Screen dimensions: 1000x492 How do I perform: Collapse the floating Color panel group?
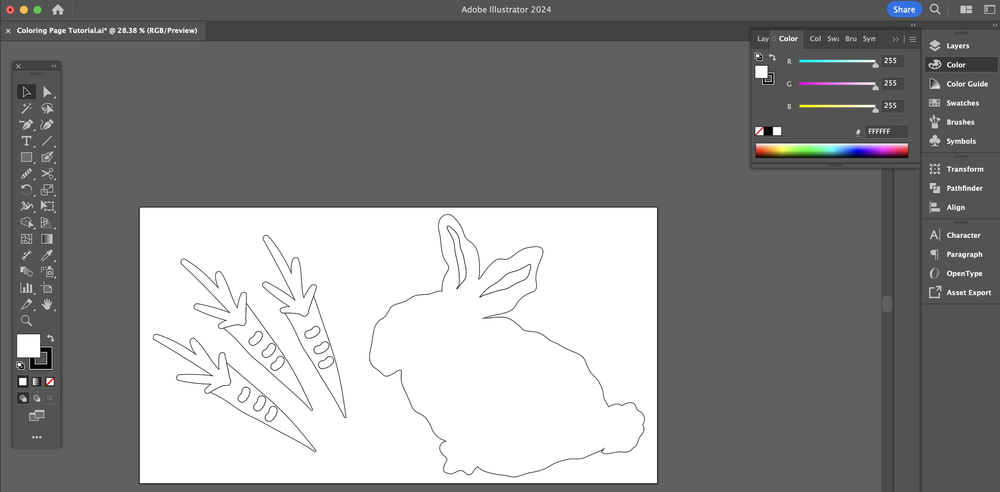(913, 25)
